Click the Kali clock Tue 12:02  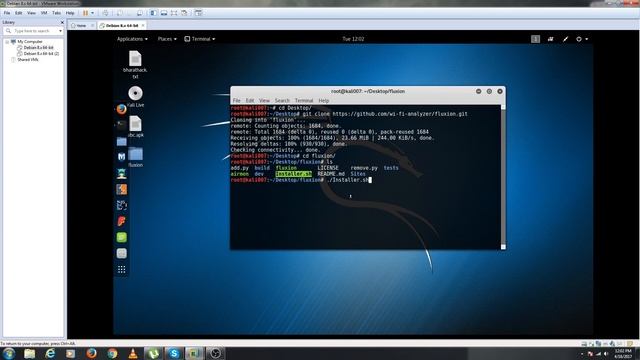(x=353, y=39)
